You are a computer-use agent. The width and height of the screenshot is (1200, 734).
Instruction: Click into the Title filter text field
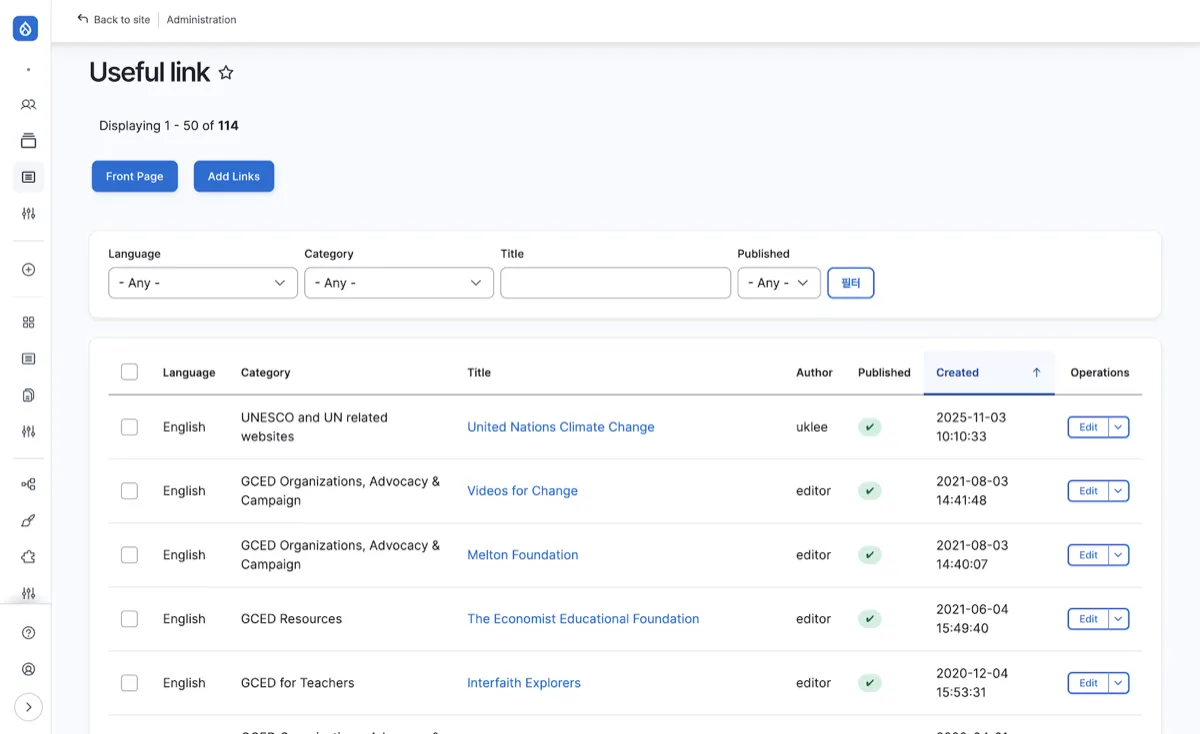pyautogui.click(x=615, y=283)
